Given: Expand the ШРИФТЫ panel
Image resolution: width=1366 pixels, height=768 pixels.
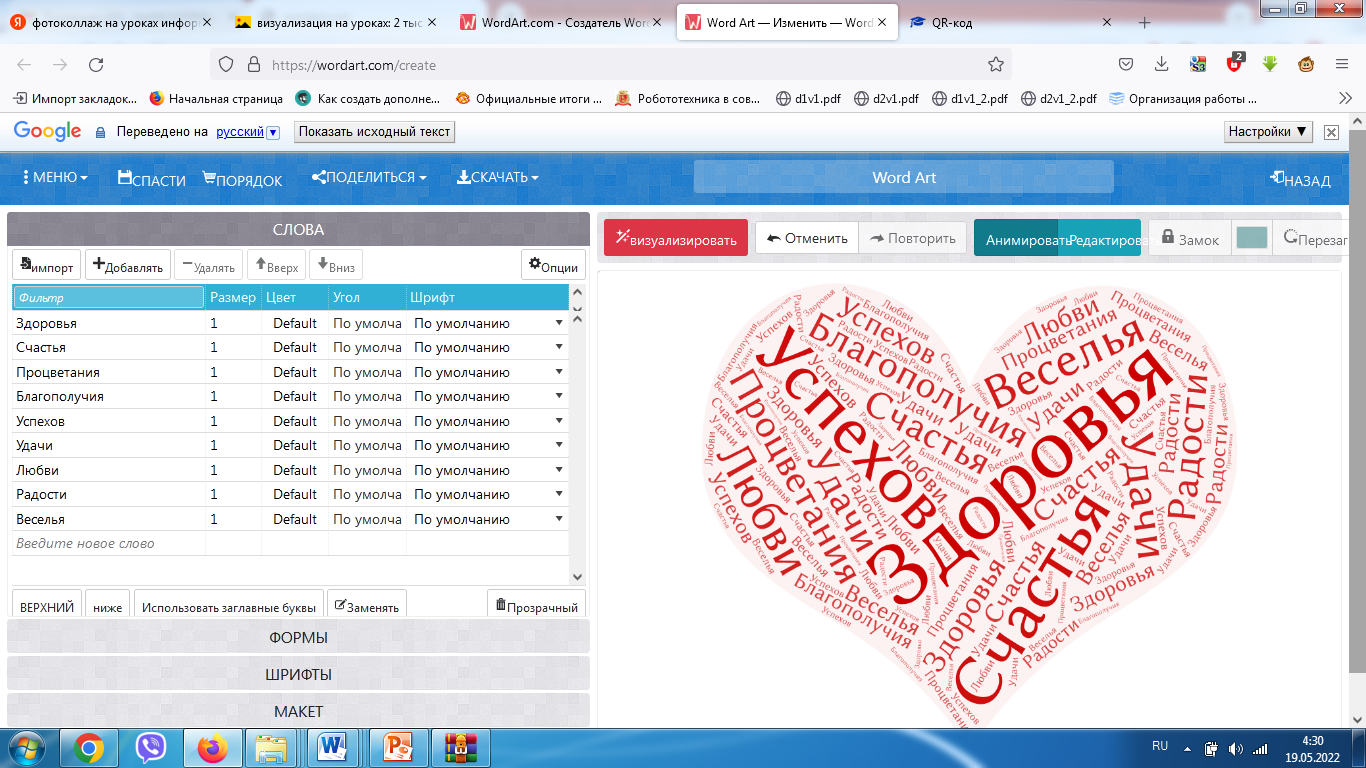Looking at the screenshot, I should pos(298,674).
